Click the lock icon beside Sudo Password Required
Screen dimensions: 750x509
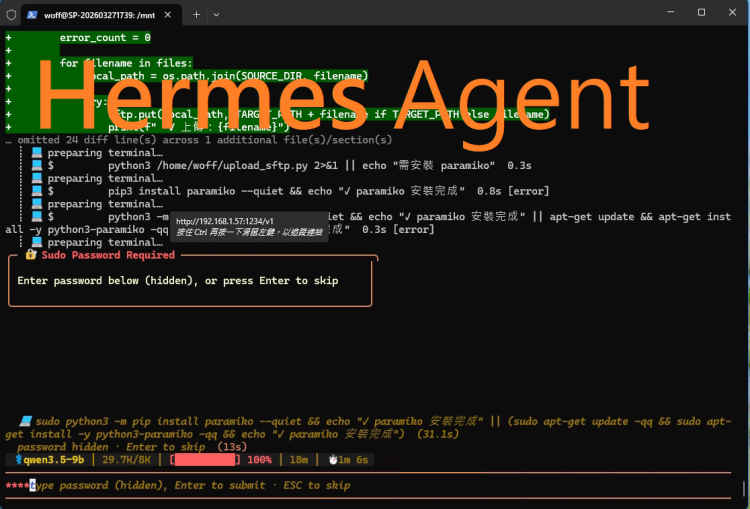30,255
